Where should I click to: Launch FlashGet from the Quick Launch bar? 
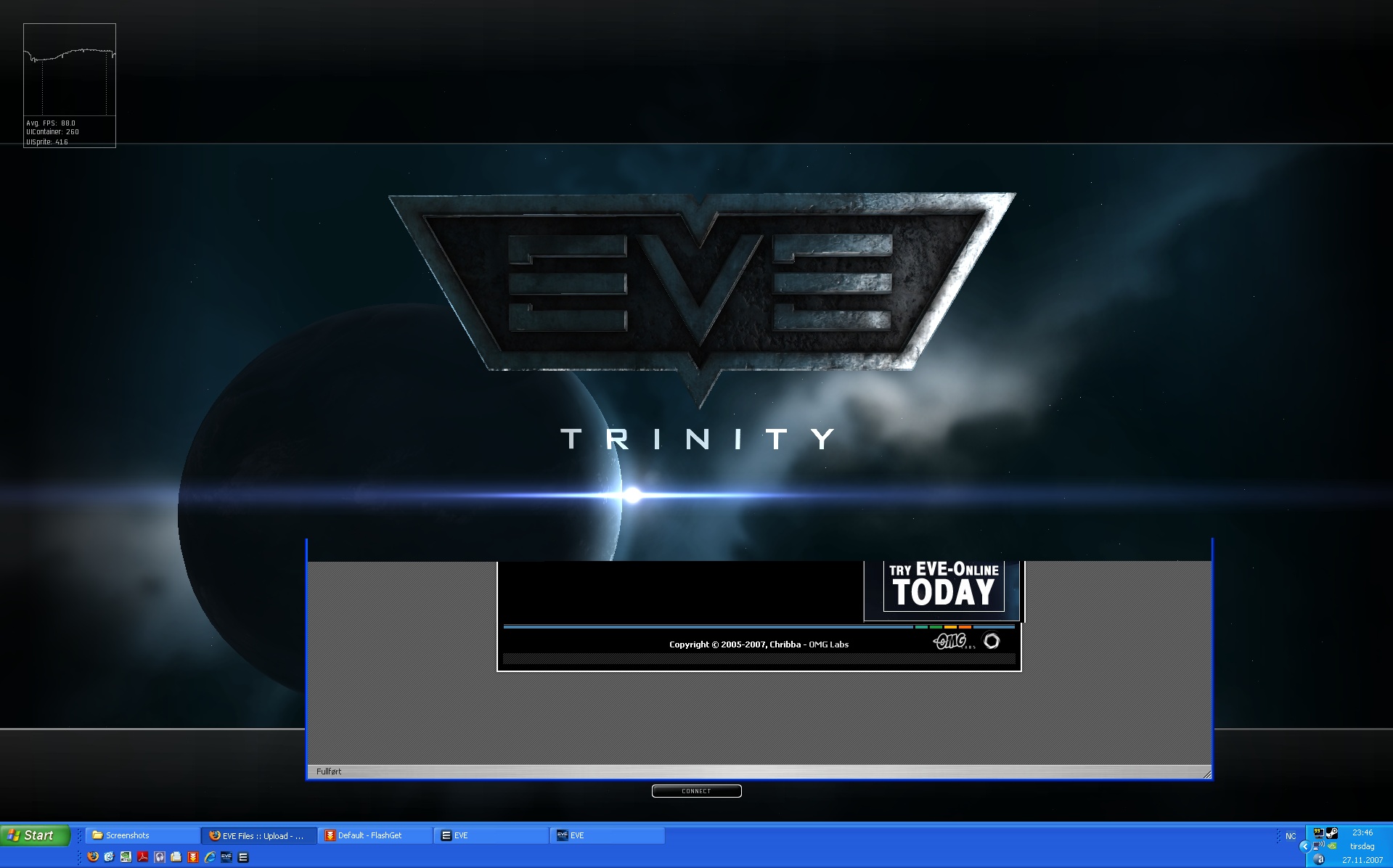click(x=193, y=857)
